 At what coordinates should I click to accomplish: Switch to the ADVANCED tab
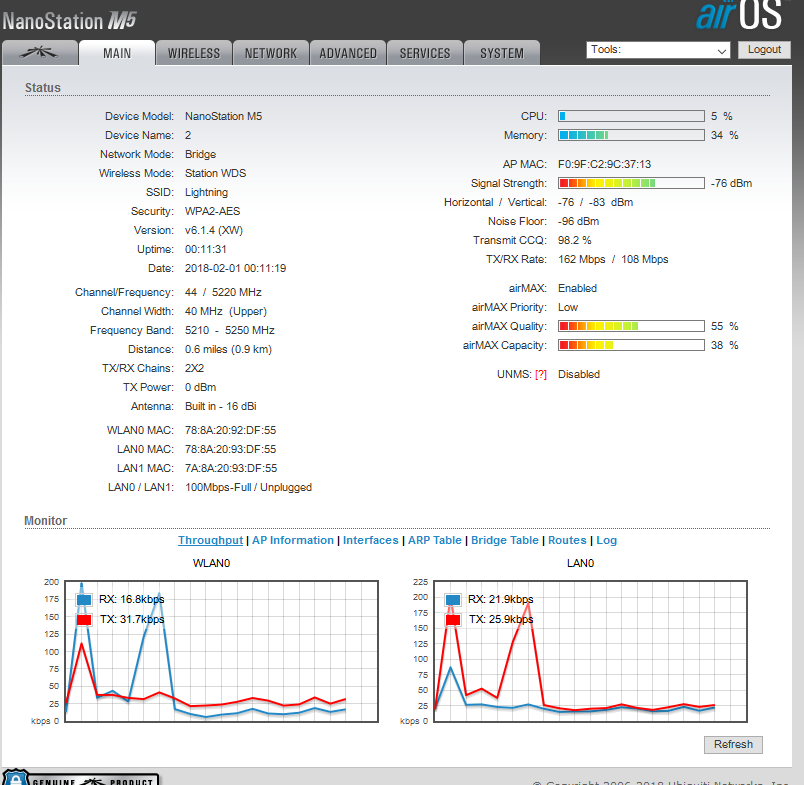click(x=348, y=53)
